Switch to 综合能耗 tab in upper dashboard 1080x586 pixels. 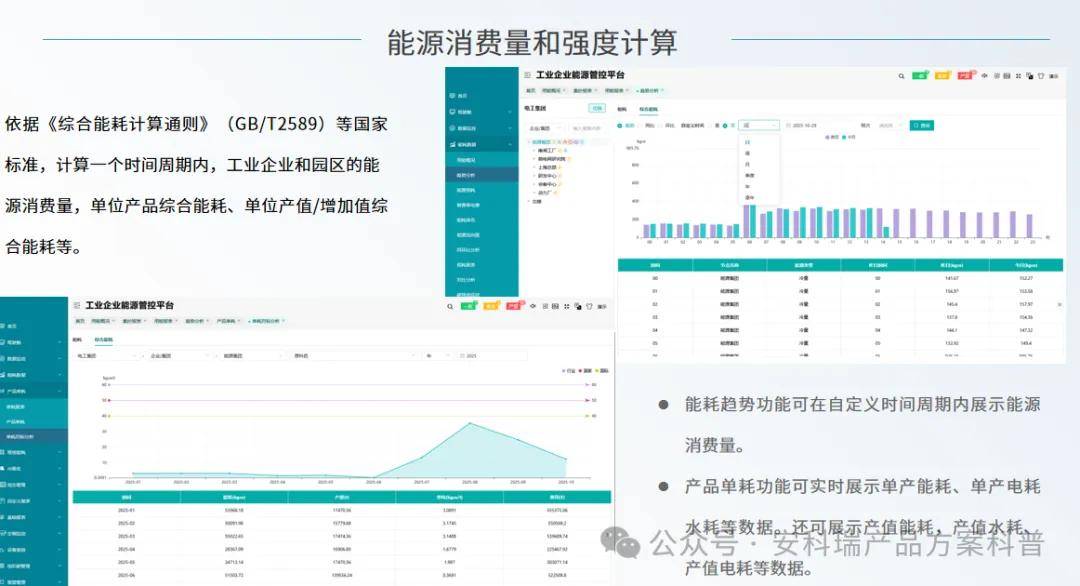tap(649, 108)
